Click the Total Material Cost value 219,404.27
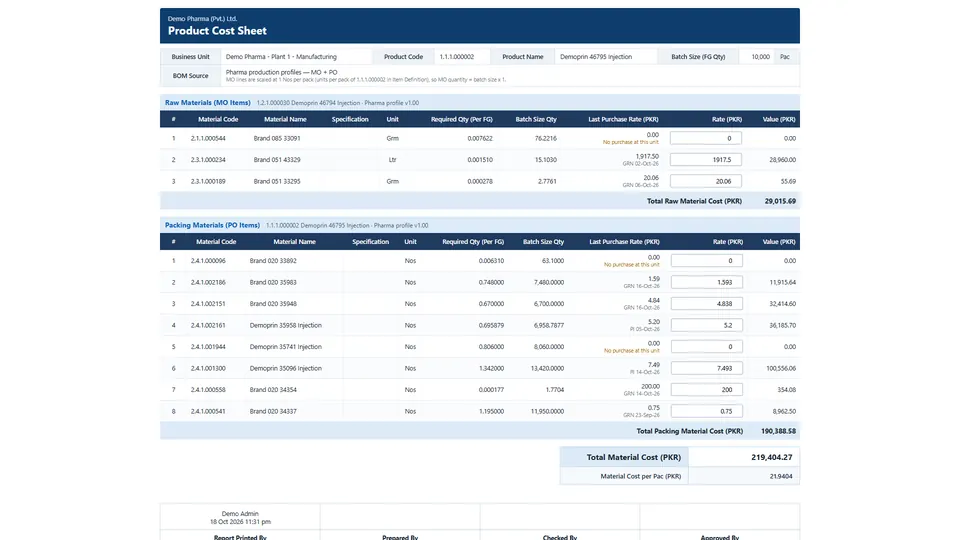 [771, 457]
